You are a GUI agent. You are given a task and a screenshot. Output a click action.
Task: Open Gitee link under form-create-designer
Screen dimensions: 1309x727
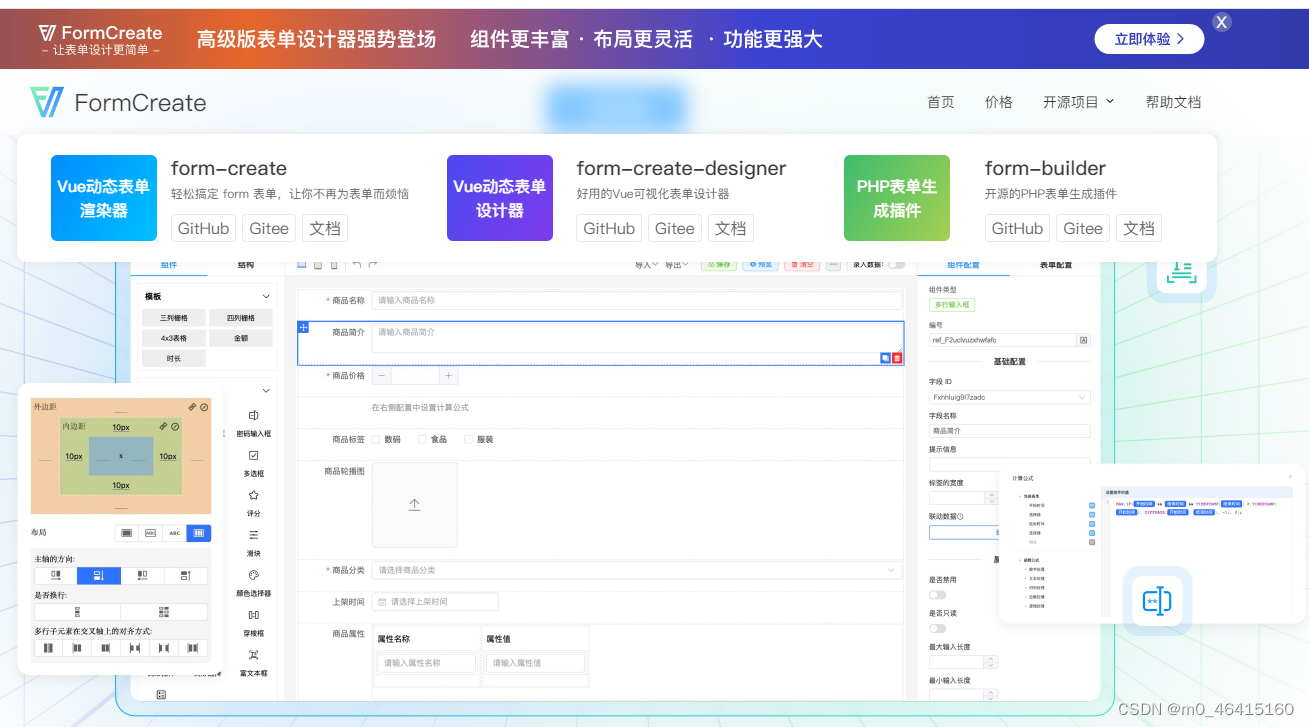pos(675,228)
